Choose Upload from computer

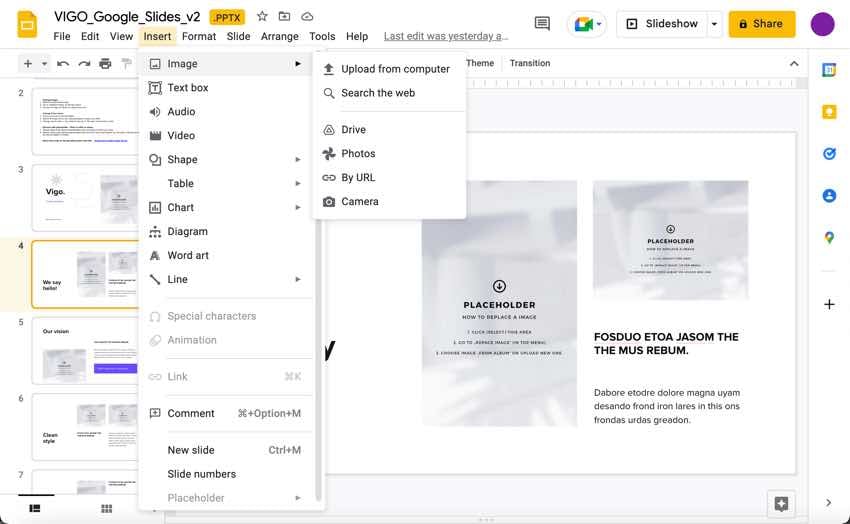[395, 69]
